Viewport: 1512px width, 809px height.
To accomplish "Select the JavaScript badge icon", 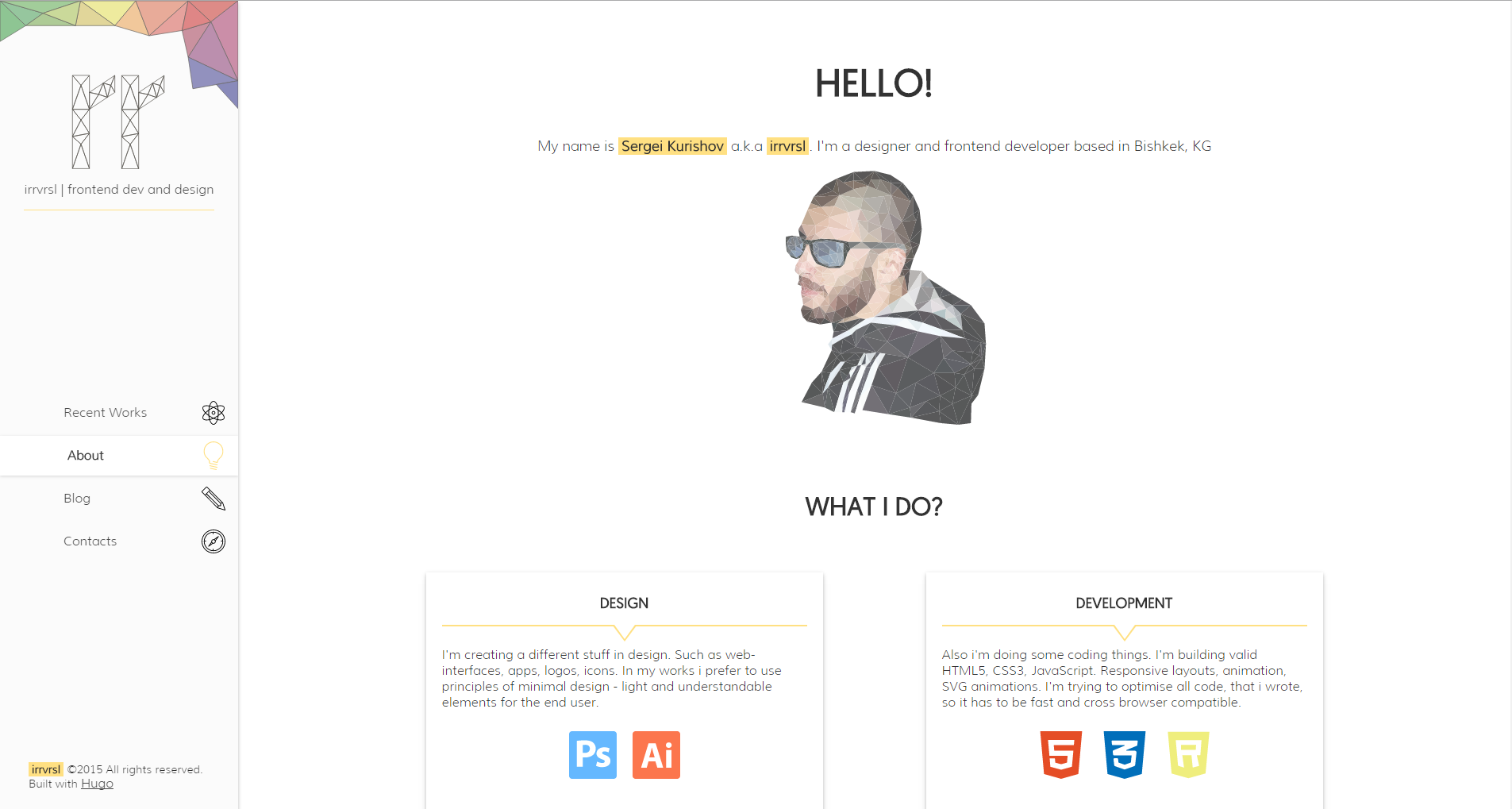I will [1187, 754].
